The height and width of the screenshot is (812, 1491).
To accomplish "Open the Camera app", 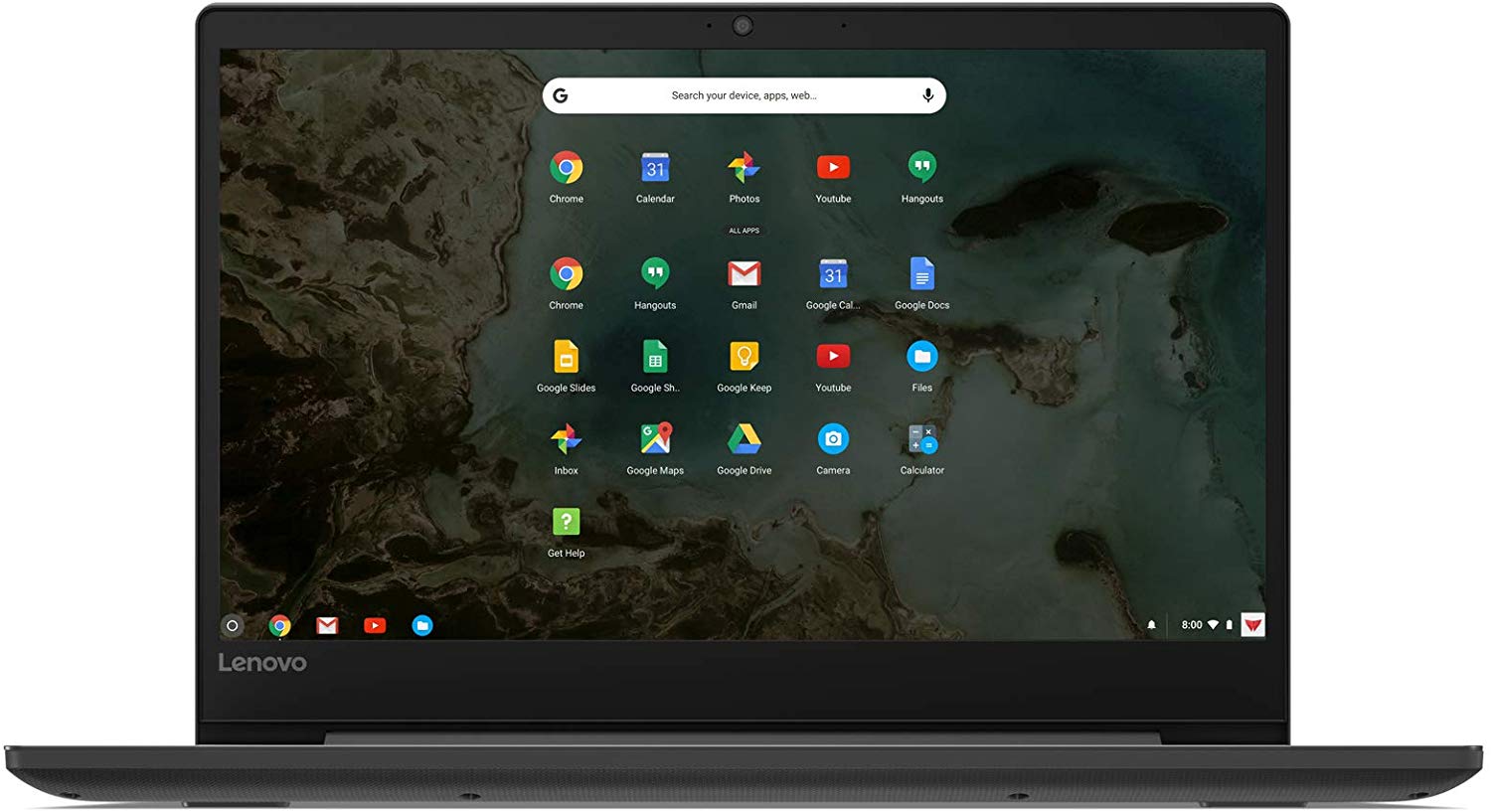I will (x=833, y=439).
